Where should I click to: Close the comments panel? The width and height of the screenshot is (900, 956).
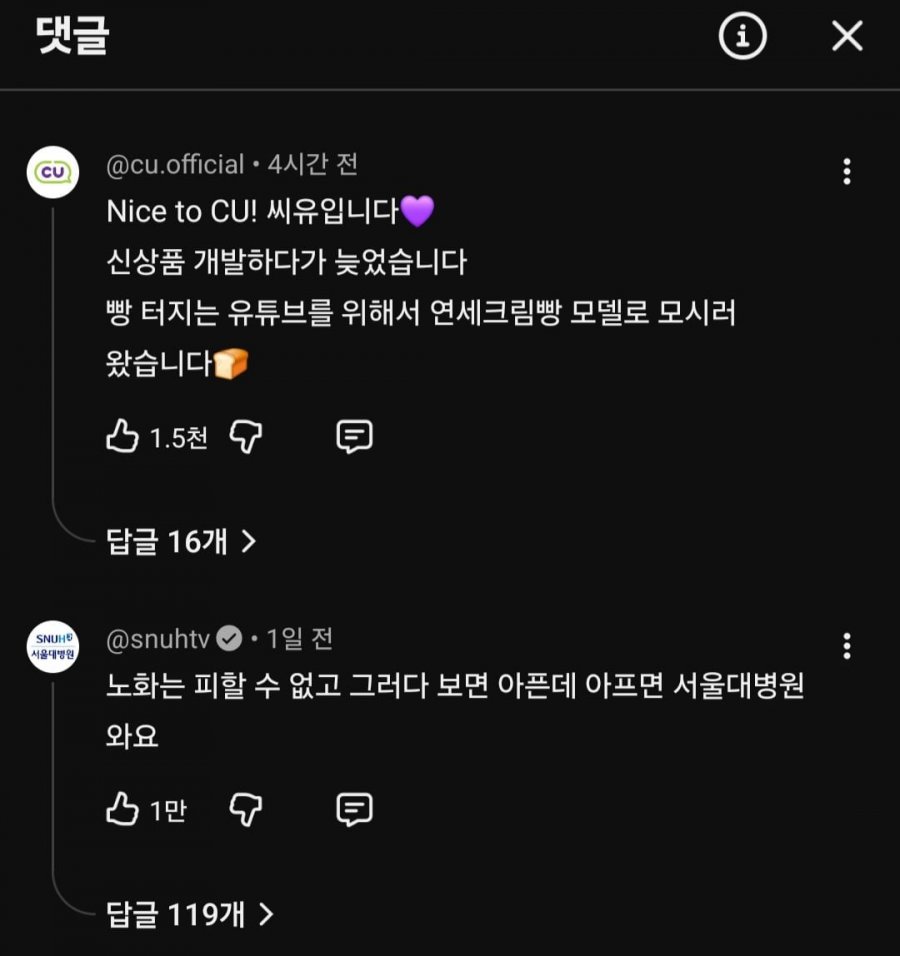point(847,37)
